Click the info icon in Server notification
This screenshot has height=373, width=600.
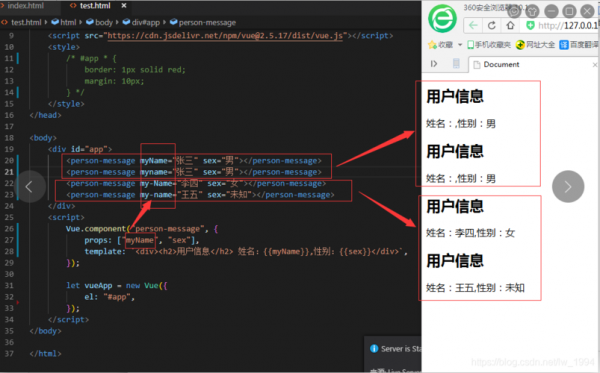(x=374, y=349)
